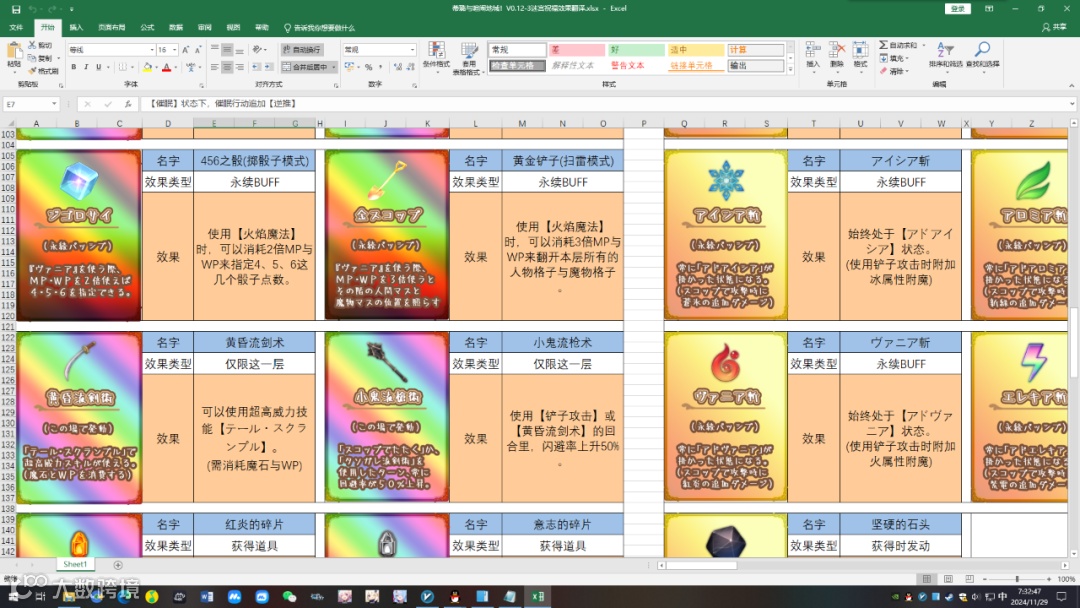Screen dimensions: 1080x608
Task: Toggle Italic formatting
Action: click(x=86, y=67)
